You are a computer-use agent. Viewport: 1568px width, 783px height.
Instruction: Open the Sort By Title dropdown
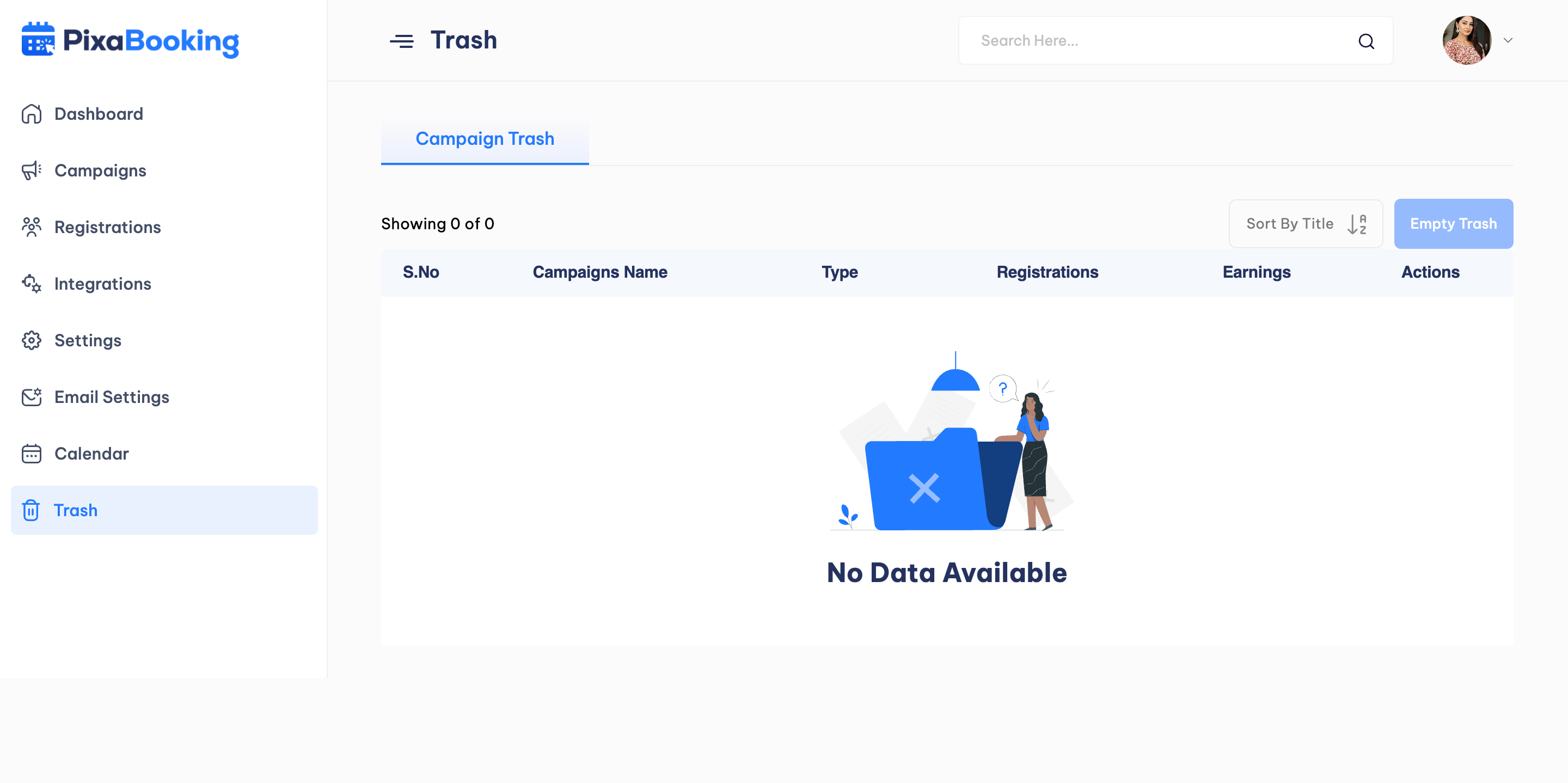[x=1306, y=223]
